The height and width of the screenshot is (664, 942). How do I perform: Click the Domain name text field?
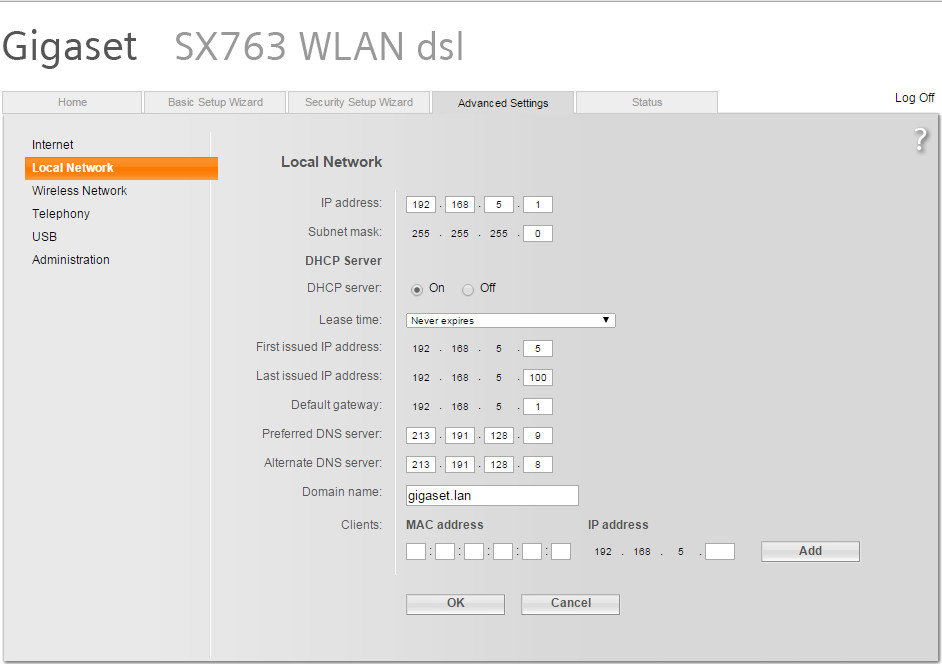(492, 496)
